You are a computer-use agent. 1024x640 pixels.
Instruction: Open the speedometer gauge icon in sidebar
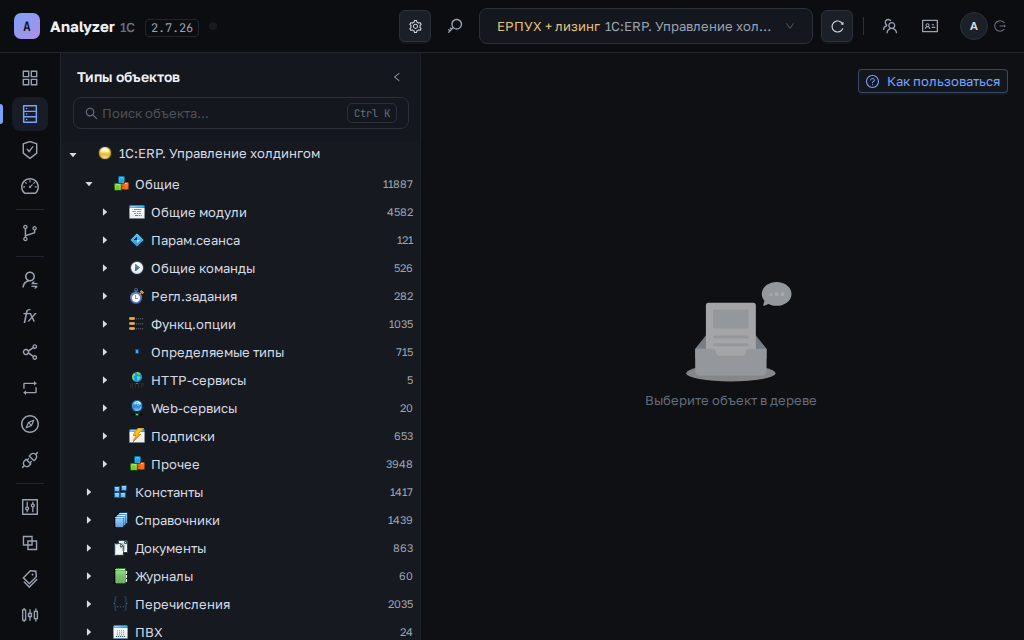click(x=30, y=186)
